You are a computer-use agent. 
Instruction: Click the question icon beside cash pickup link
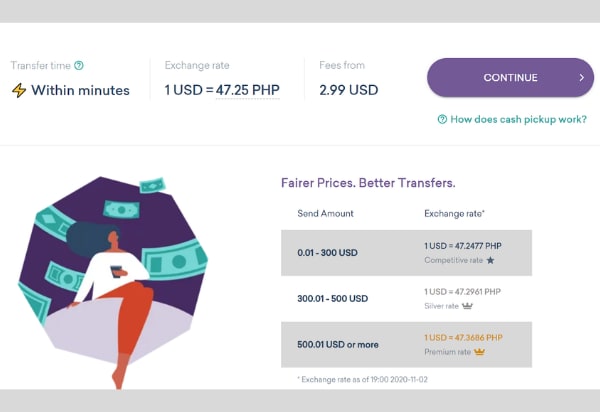pos(442,119)
